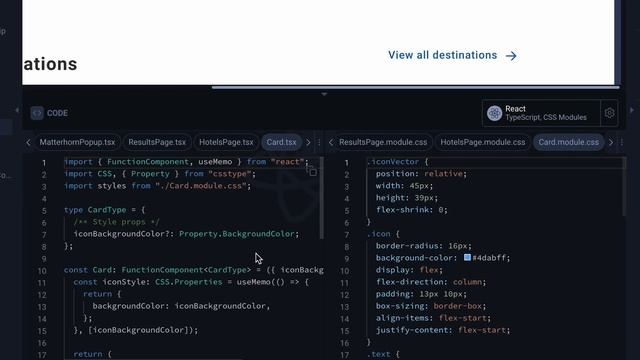Click 'justify-content: flex-start;' css line

click(x=443, y=330)
